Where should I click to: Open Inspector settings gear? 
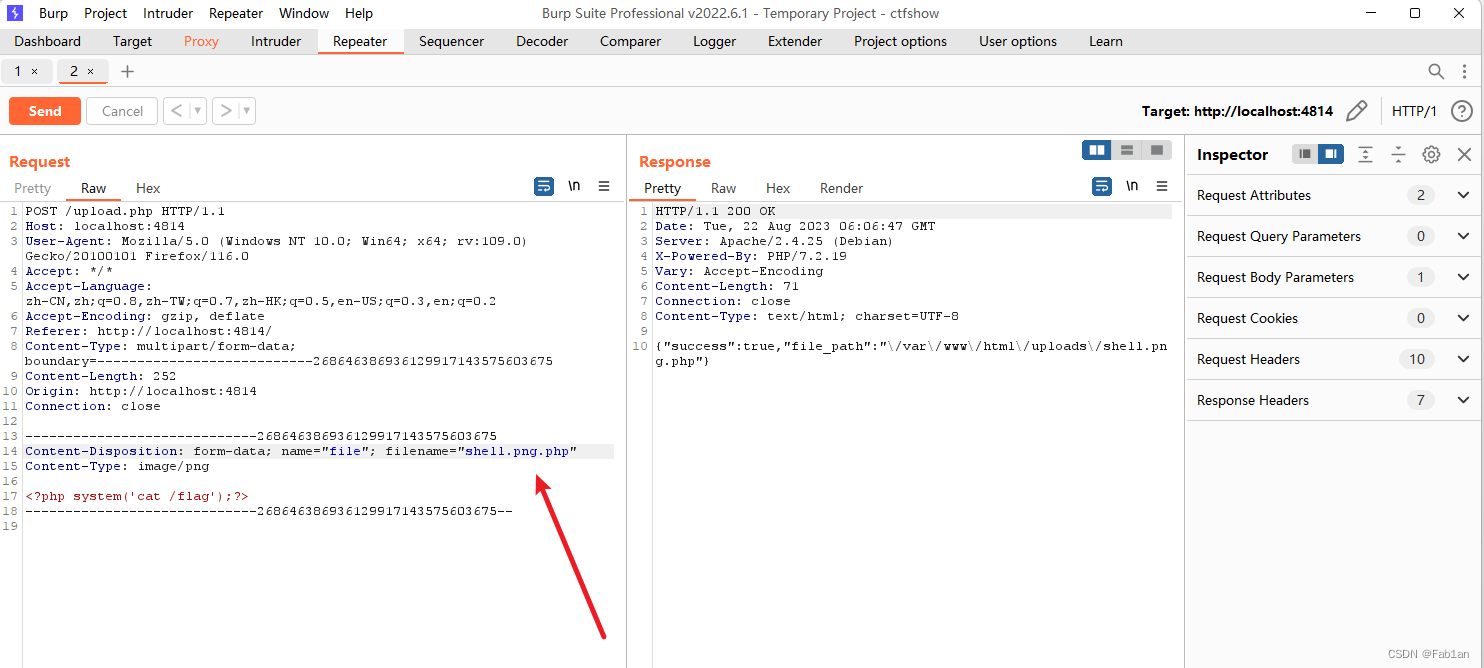pos(1431,154)
